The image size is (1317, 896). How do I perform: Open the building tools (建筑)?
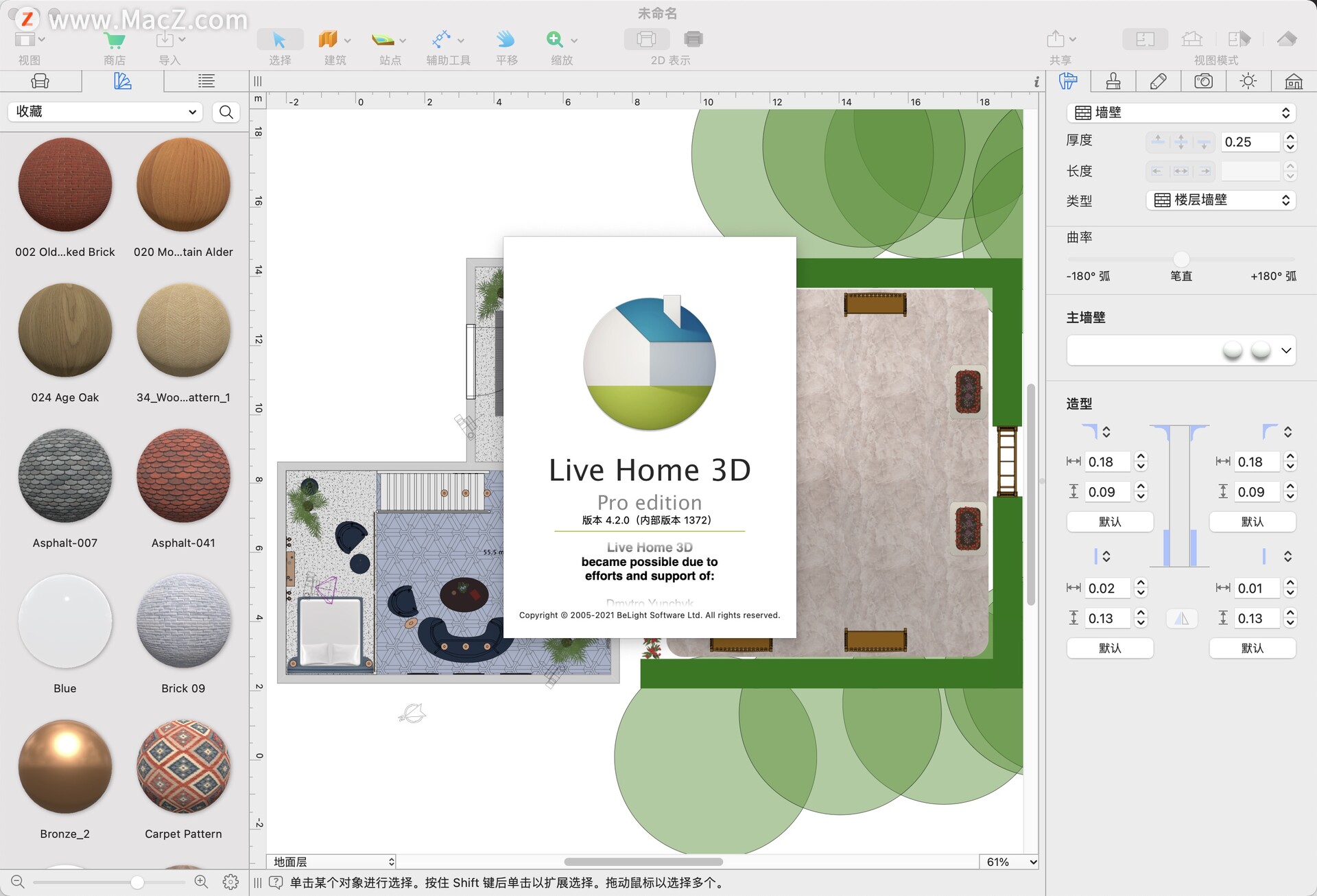click(x=329, y=40)
